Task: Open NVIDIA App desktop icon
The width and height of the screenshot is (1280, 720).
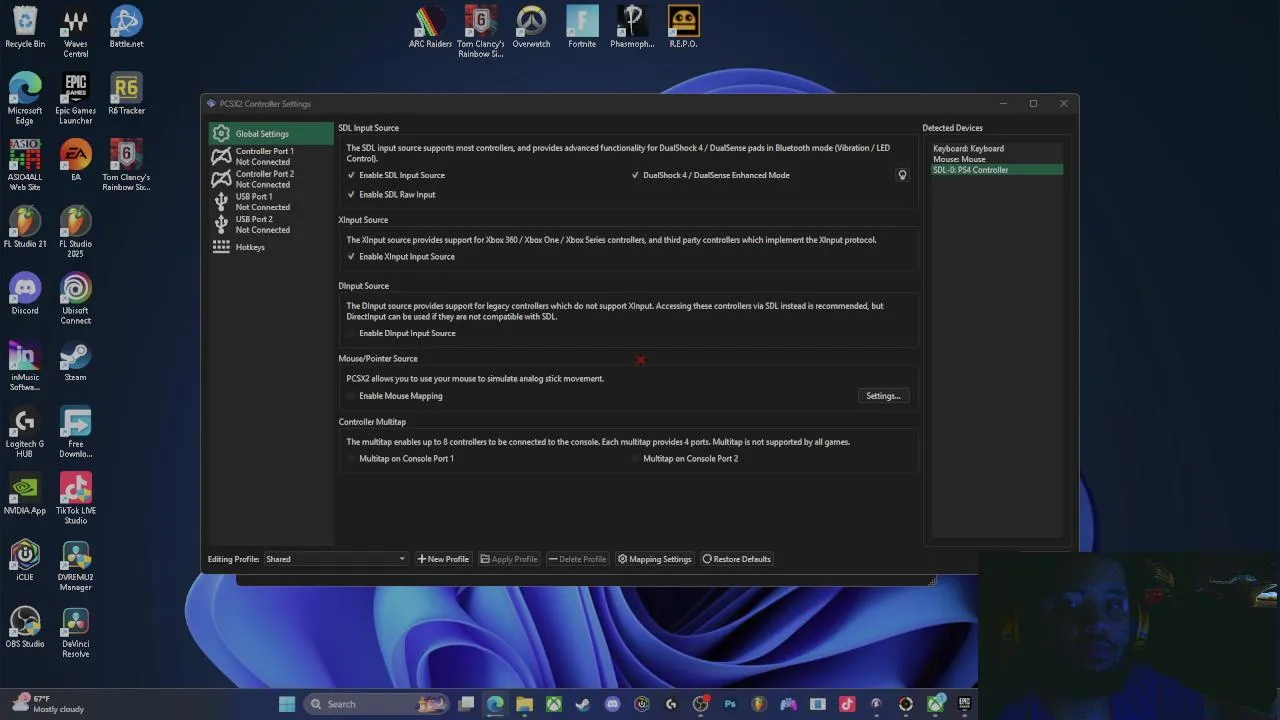Action: (25, 495)
